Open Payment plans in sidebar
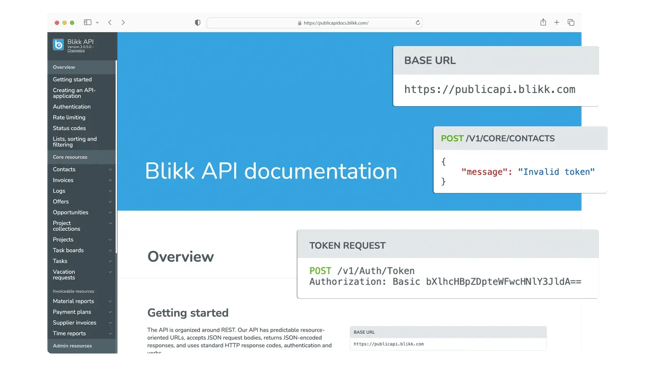This screenshot has width=650, height=368. pos(72,312)
